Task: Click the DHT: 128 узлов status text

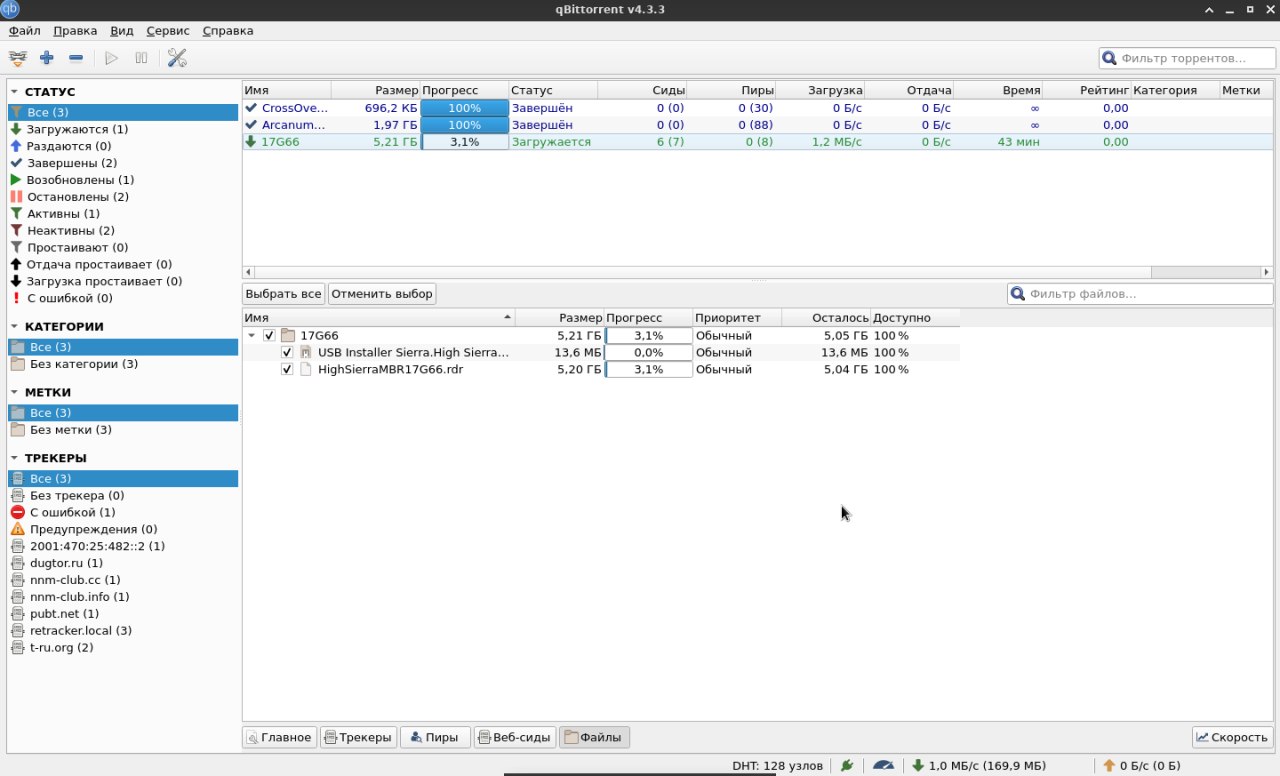Action: click(777, 765)
